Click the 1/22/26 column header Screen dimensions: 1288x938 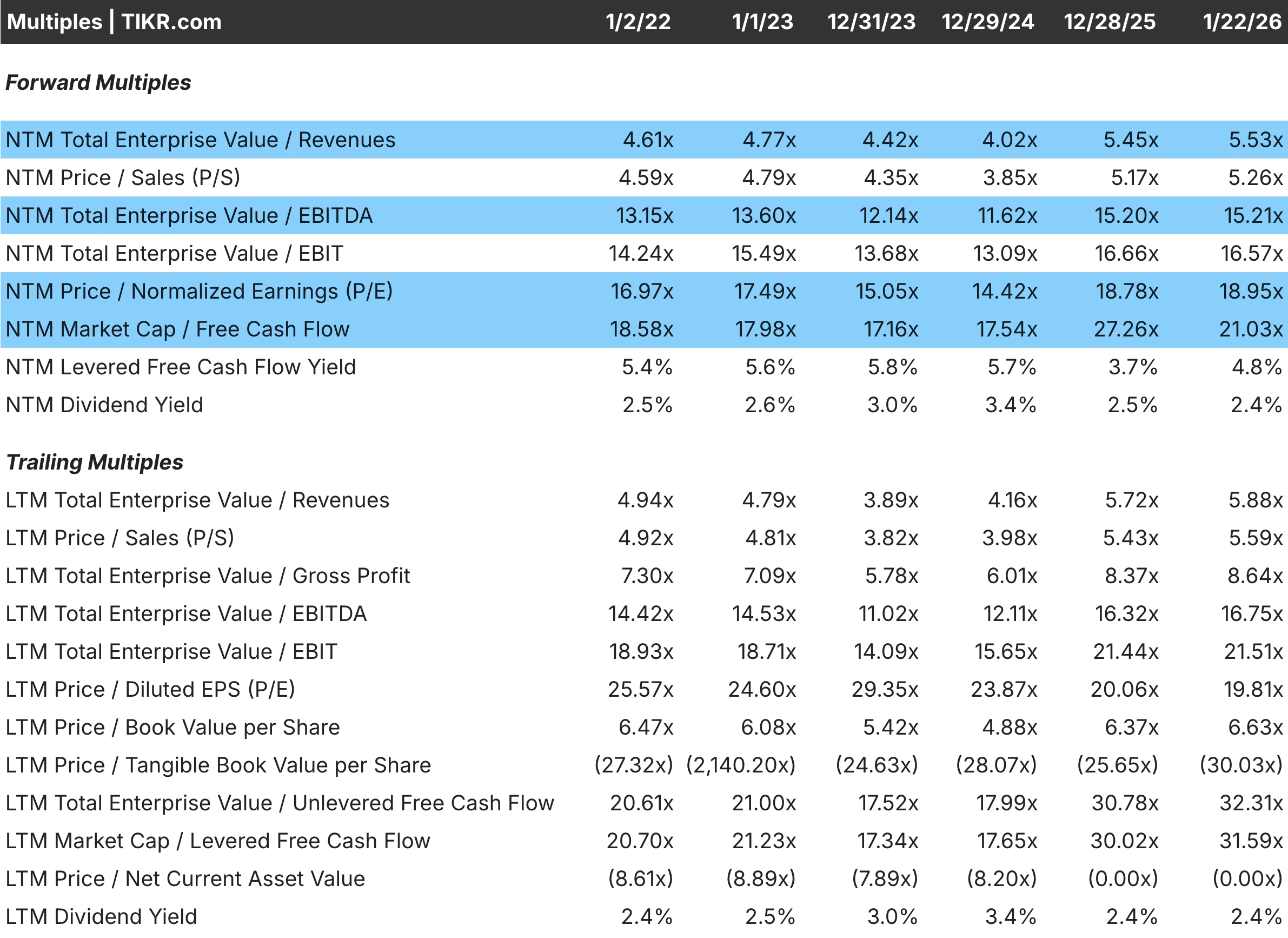pos(1241,22)
